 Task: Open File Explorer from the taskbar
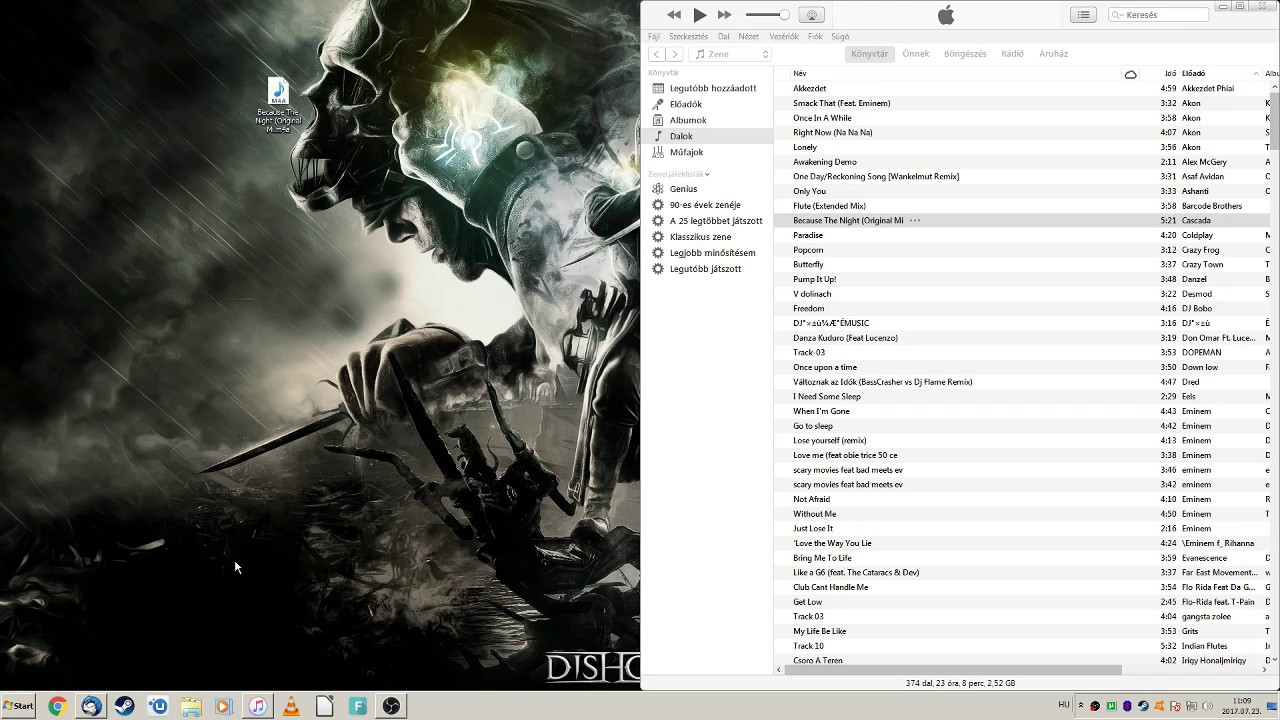point(191,706)
